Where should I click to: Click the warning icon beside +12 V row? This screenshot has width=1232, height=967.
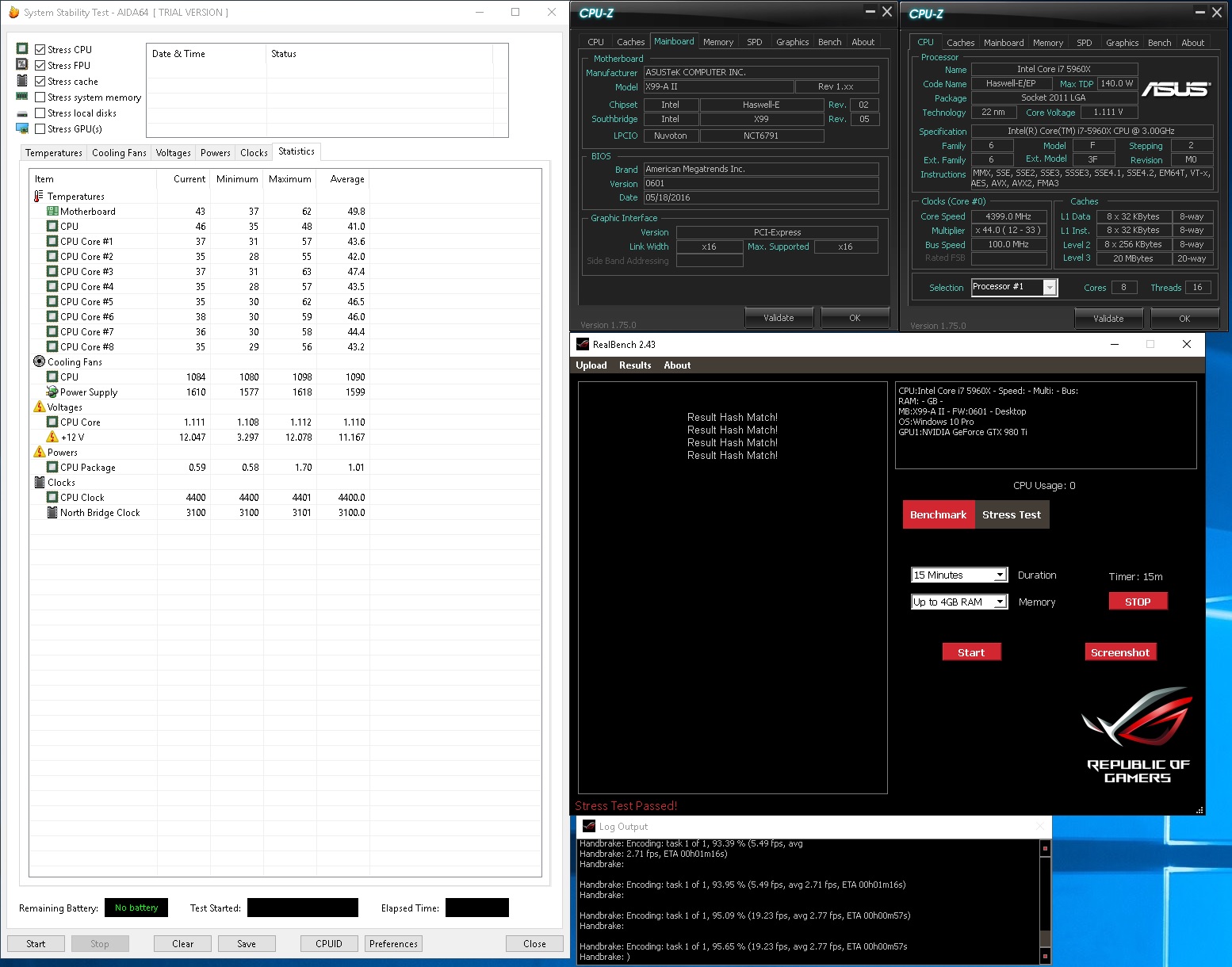click(52, 437)
